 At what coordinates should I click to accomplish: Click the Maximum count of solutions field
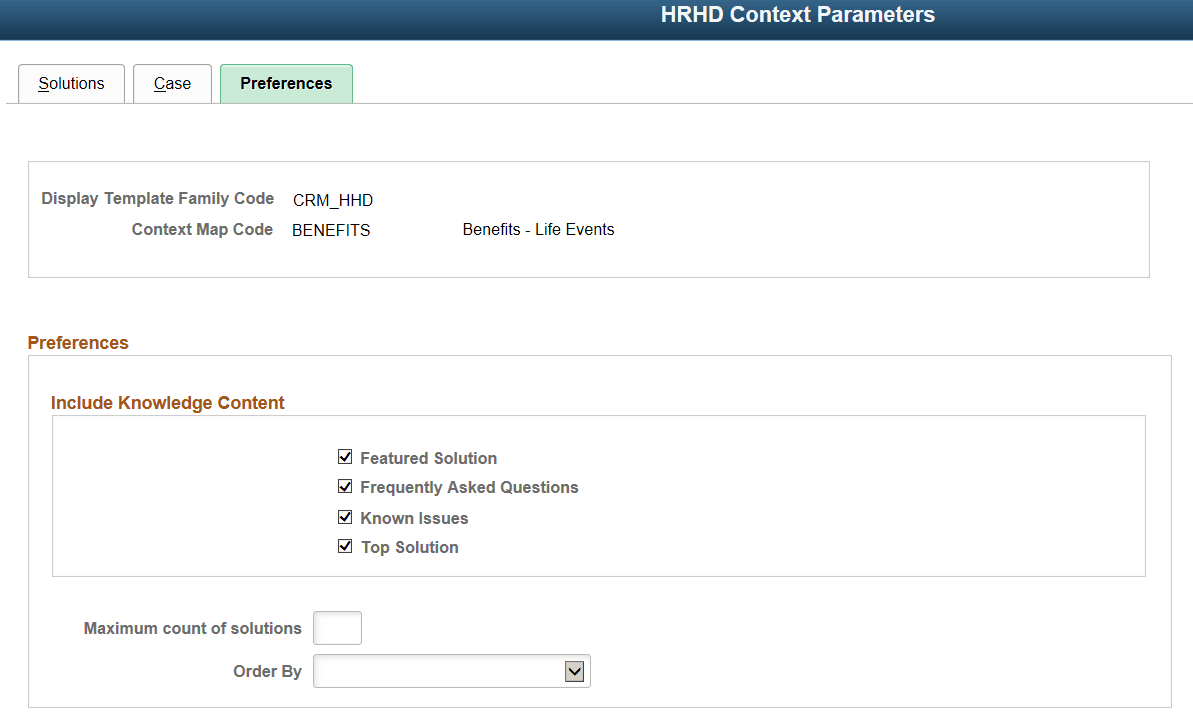(337, 628)
